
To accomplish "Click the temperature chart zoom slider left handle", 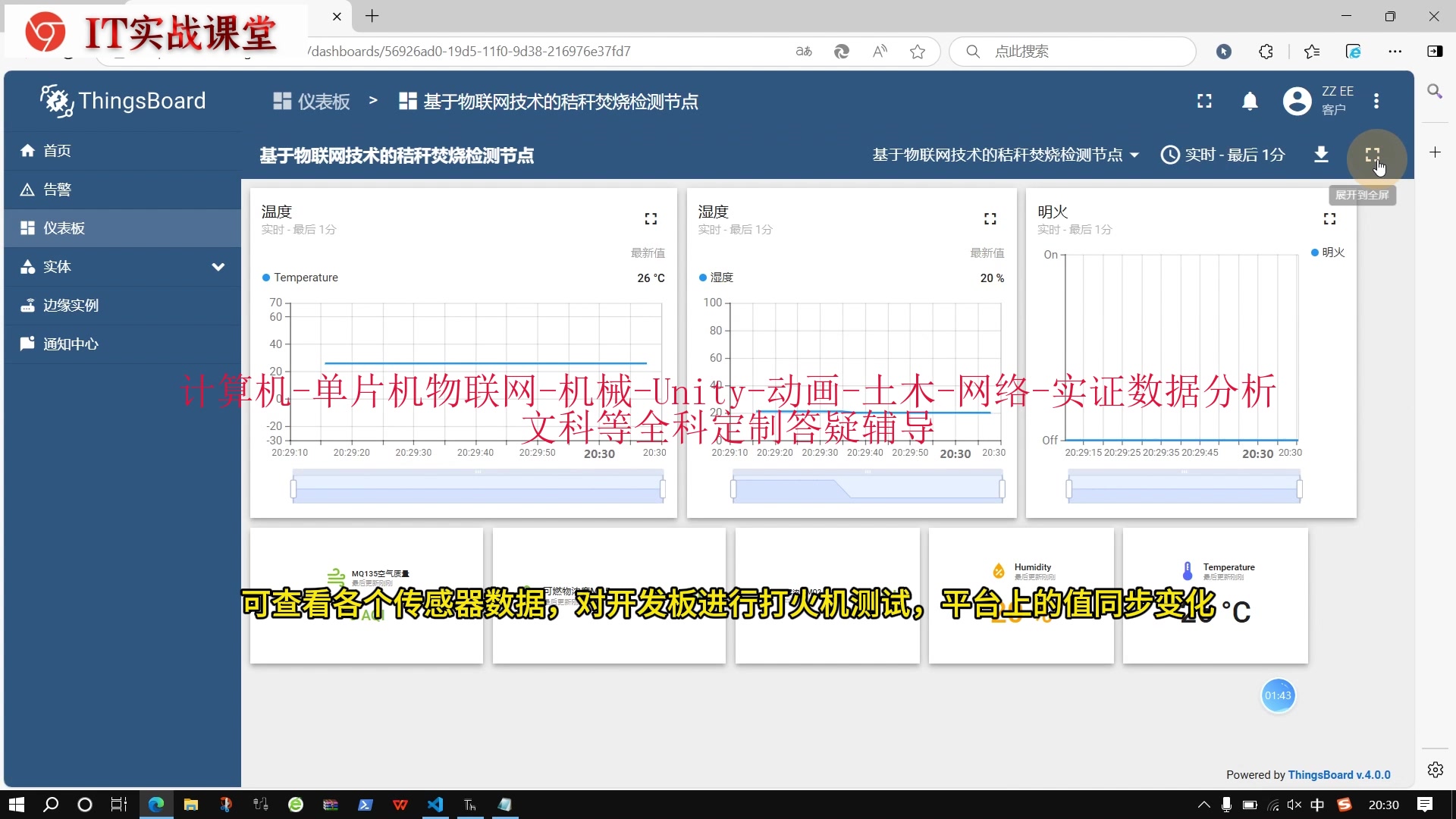I will point(293,489).
